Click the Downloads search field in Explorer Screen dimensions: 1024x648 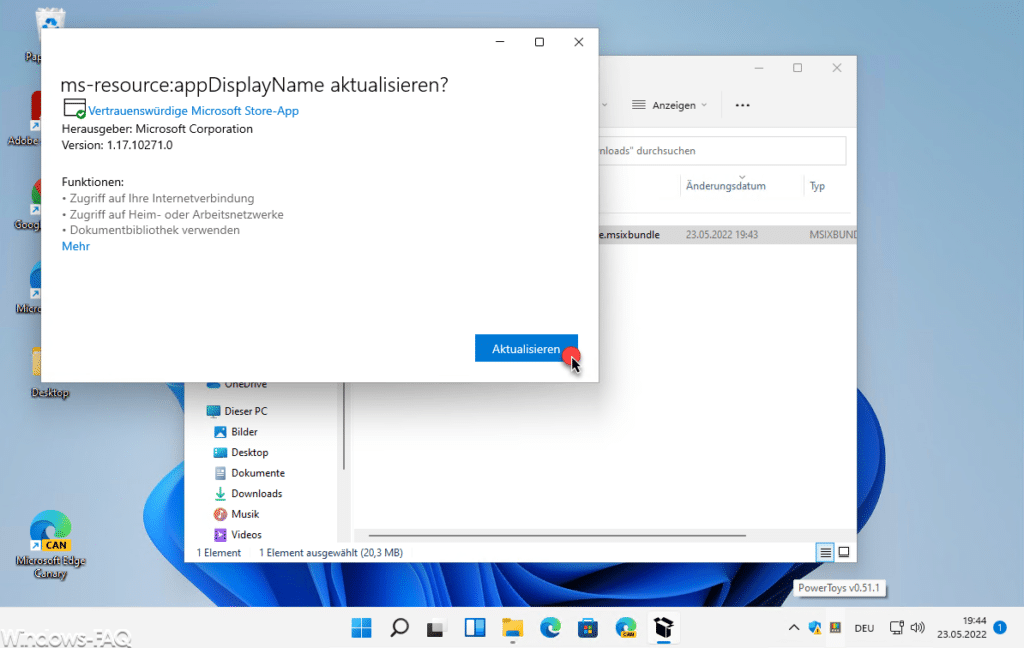coord(722,151)
